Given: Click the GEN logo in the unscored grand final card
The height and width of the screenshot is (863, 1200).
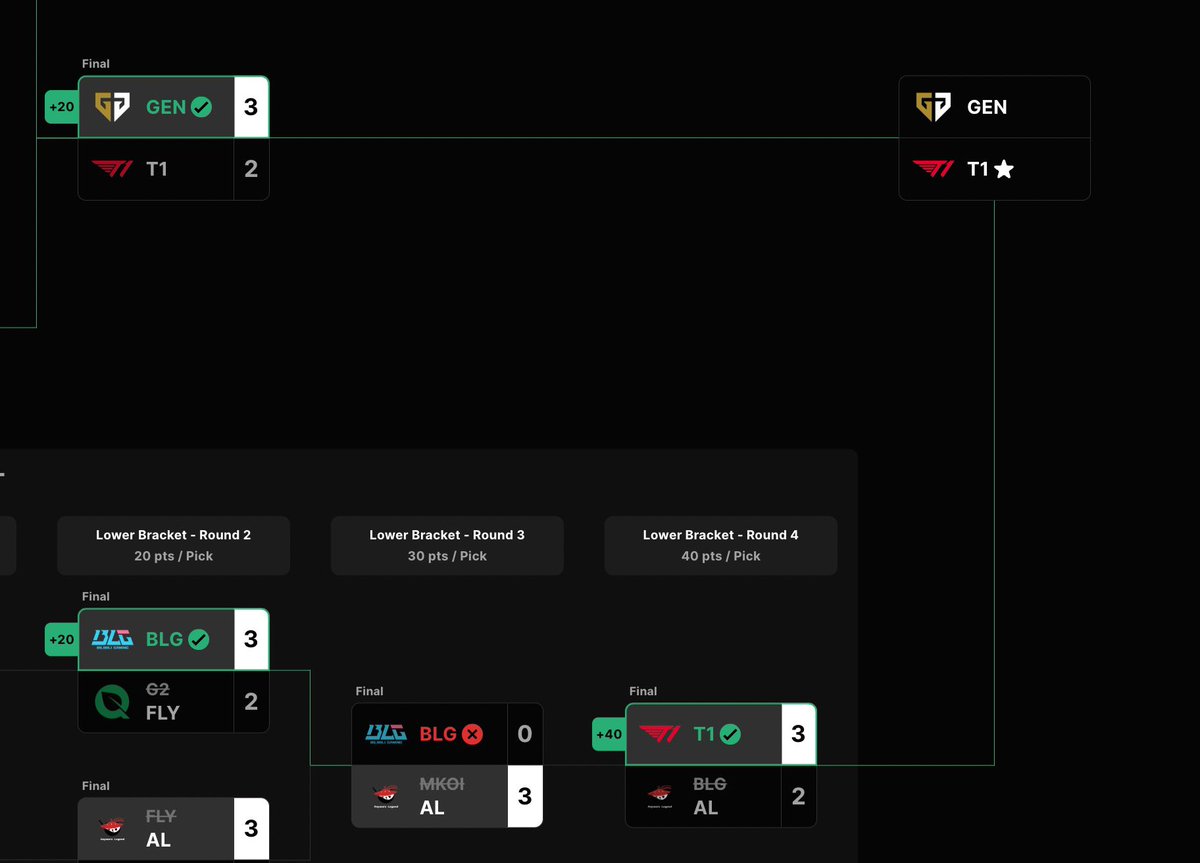Looking at the screenshot, I should pyautogui.click(x=933, y=107).
